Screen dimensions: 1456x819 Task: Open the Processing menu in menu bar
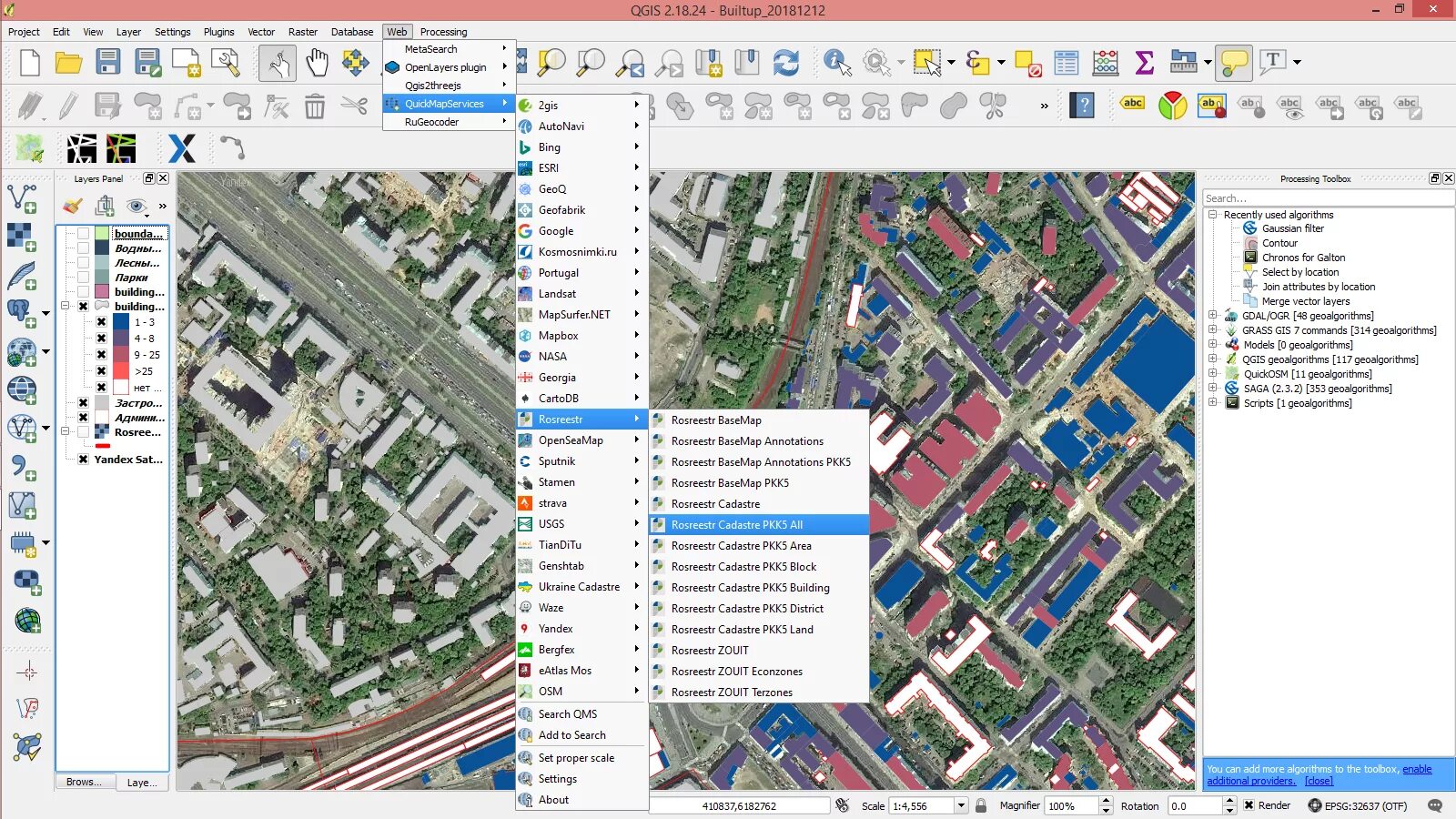(x=443, y=32)
